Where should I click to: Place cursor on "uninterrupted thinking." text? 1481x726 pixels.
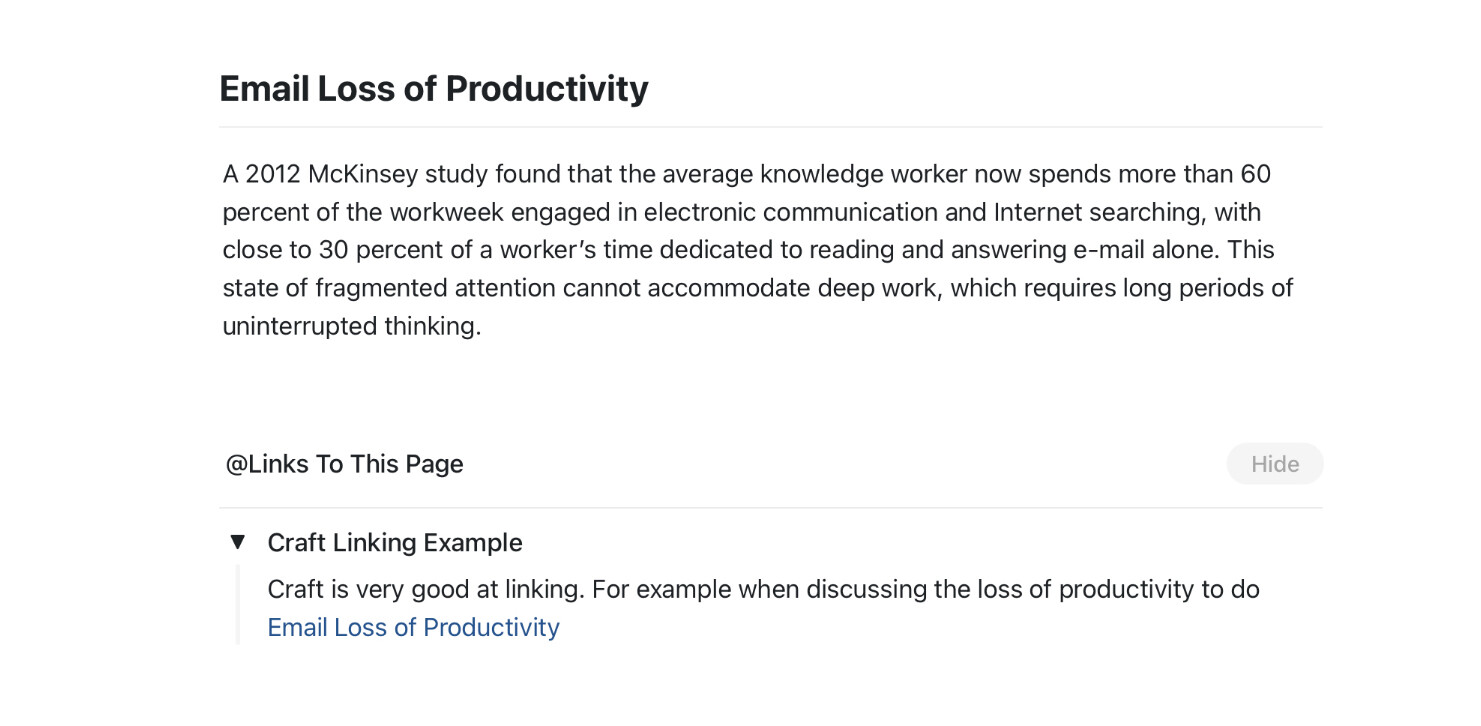coord(351,327)
